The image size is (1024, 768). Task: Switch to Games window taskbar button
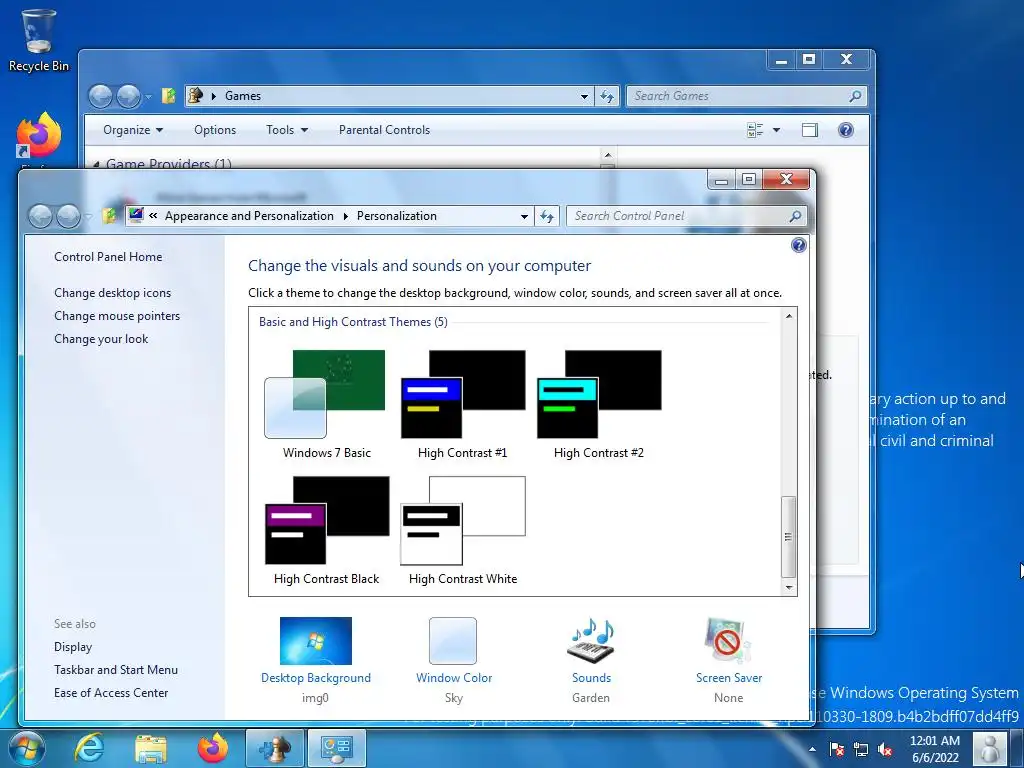pos(275,748)
